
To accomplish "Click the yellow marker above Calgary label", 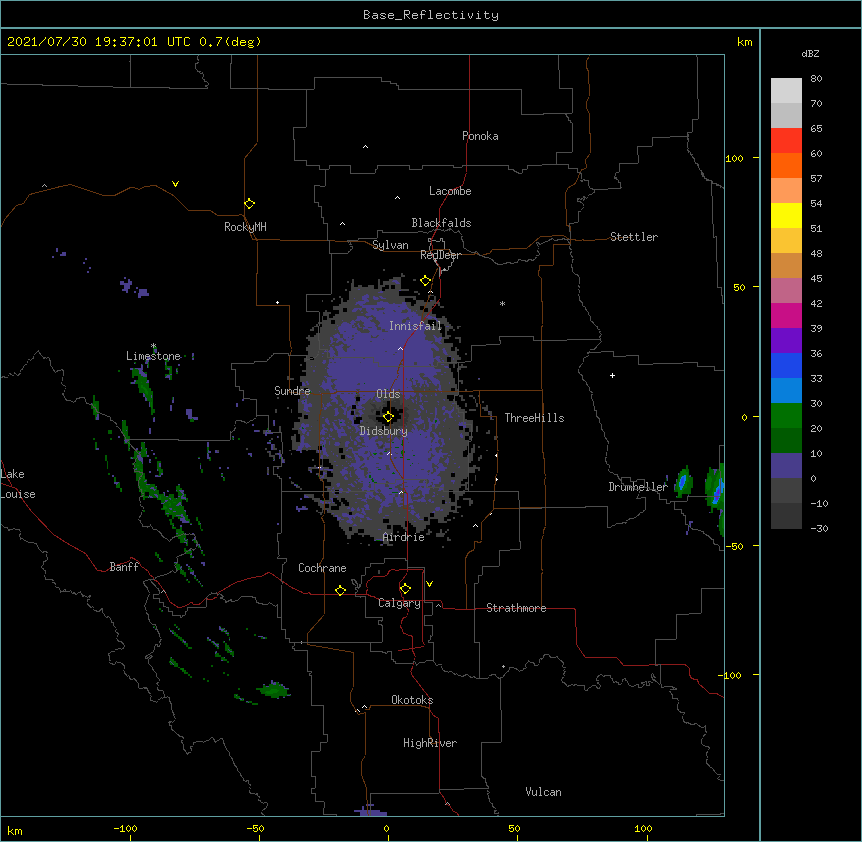I will pyautogui.click(x=405, y=589).
